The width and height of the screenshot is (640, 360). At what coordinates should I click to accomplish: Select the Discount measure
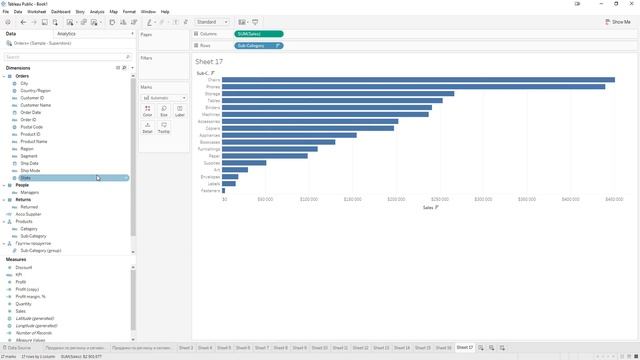(24, 268)
